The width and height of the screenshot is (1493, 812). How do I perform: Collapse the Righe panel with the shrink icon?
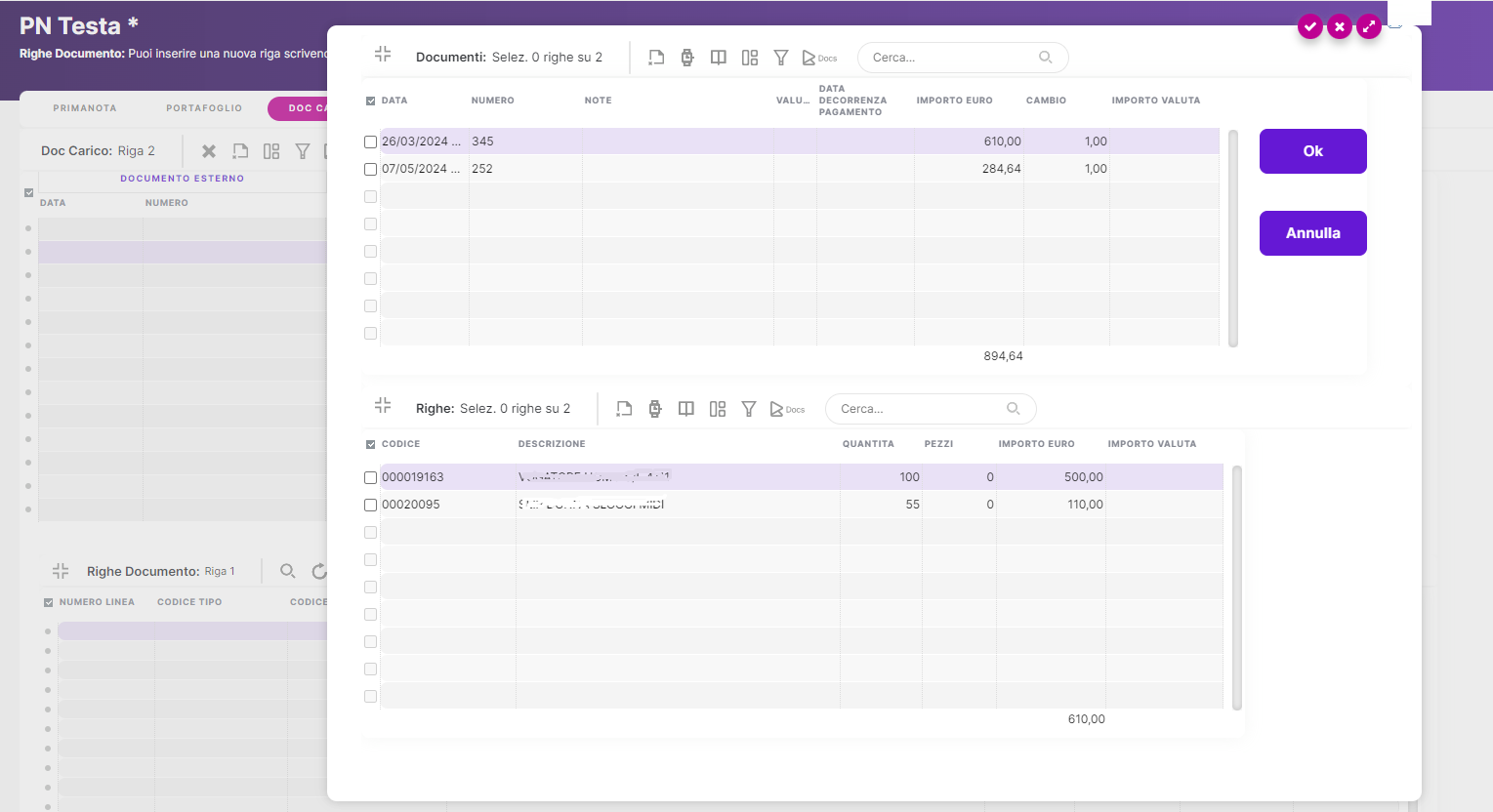pos(383,405)
